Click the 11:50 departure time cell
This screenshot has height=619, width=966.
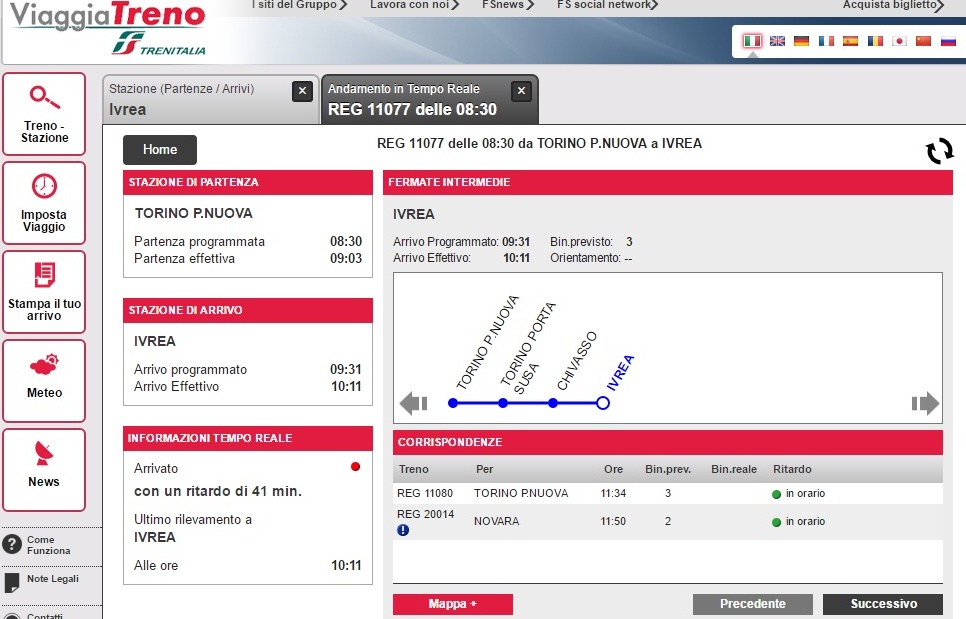pyautogui.click(x=613, y=522)
